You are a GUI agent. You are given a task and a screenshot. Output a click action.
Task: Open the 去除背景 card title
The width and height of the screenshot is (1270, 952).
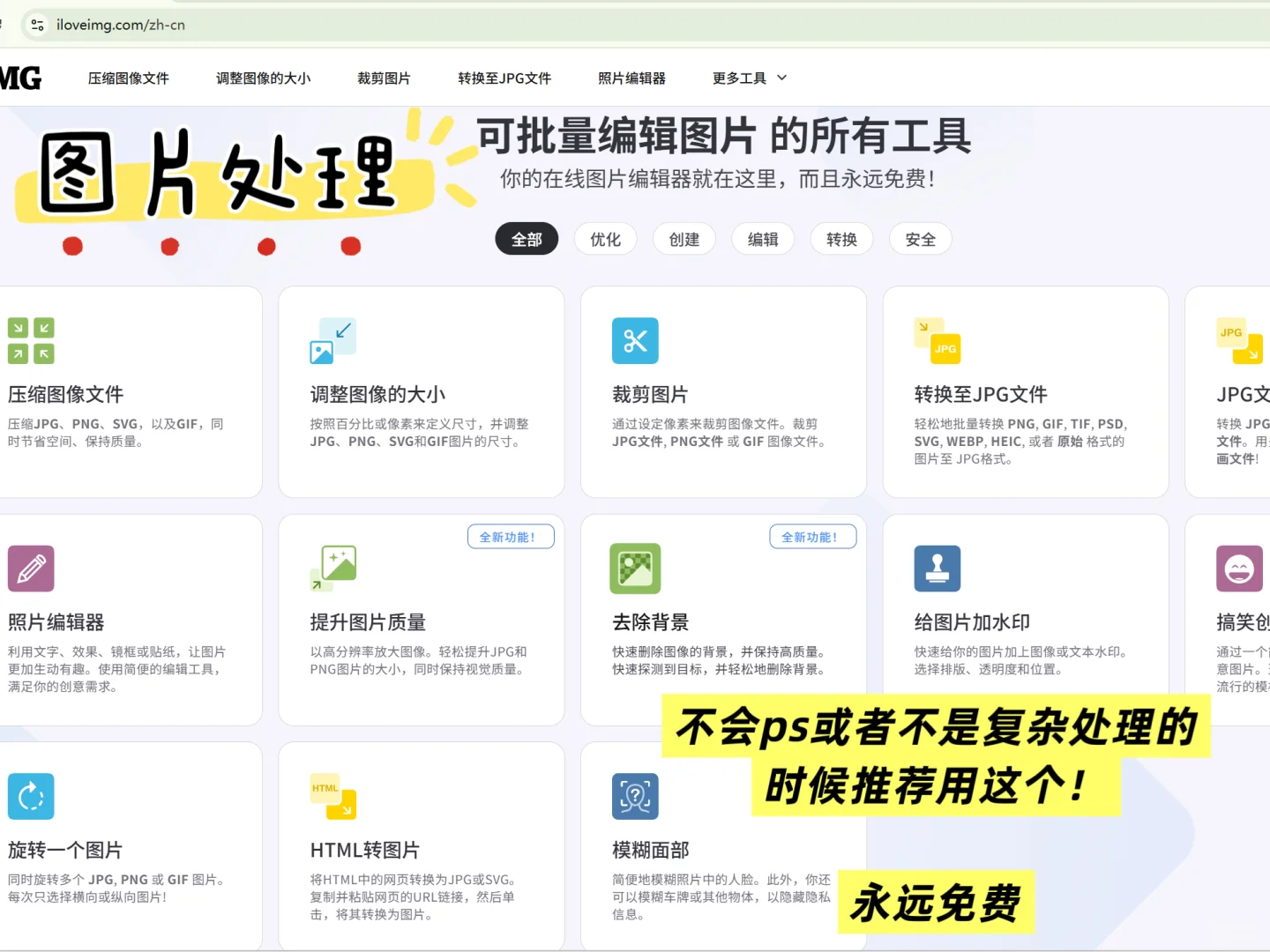pos(650,622)
